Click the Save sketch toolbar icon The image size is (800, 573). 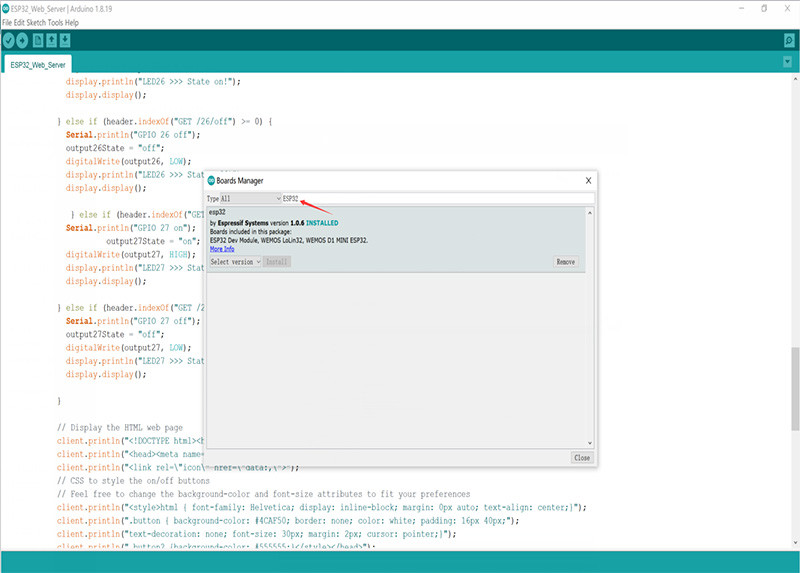click(66, 40)
